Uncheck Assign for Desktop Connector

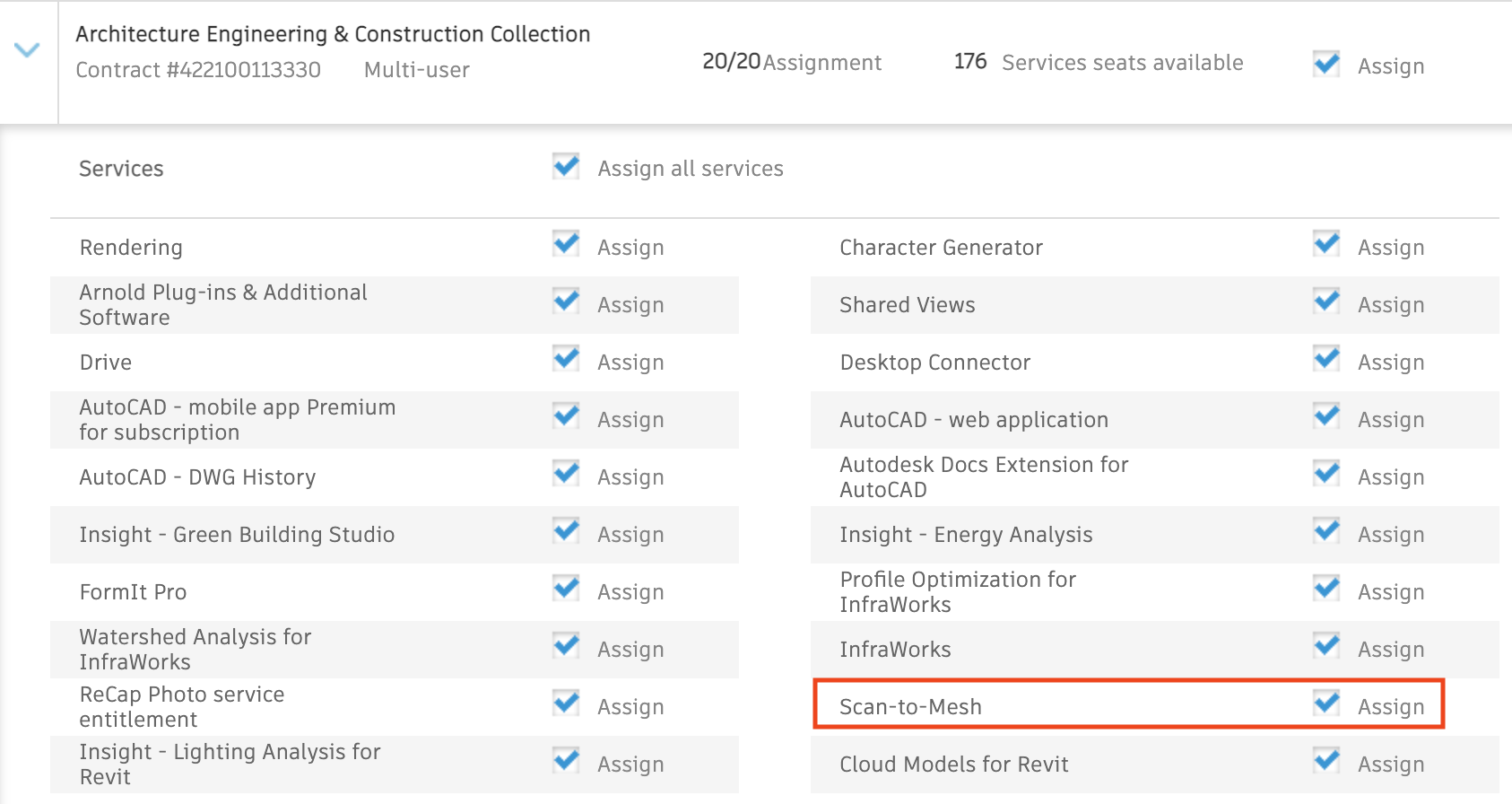1326,360
